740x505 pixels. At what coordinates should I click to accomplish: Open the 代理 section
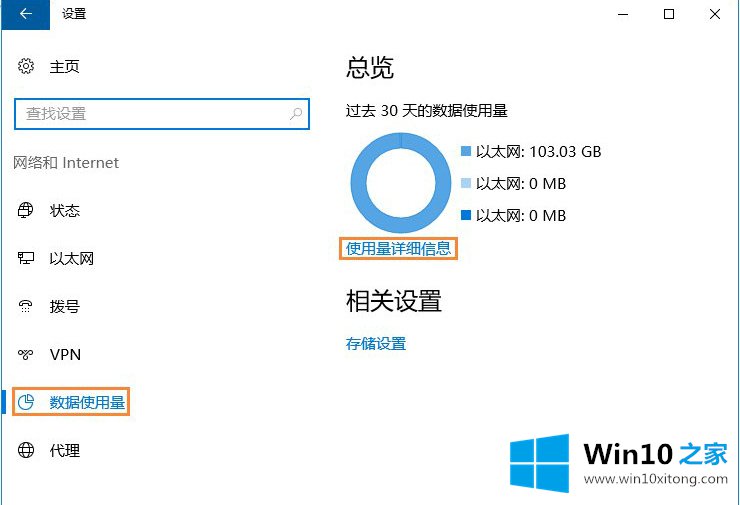click(64, 451)
